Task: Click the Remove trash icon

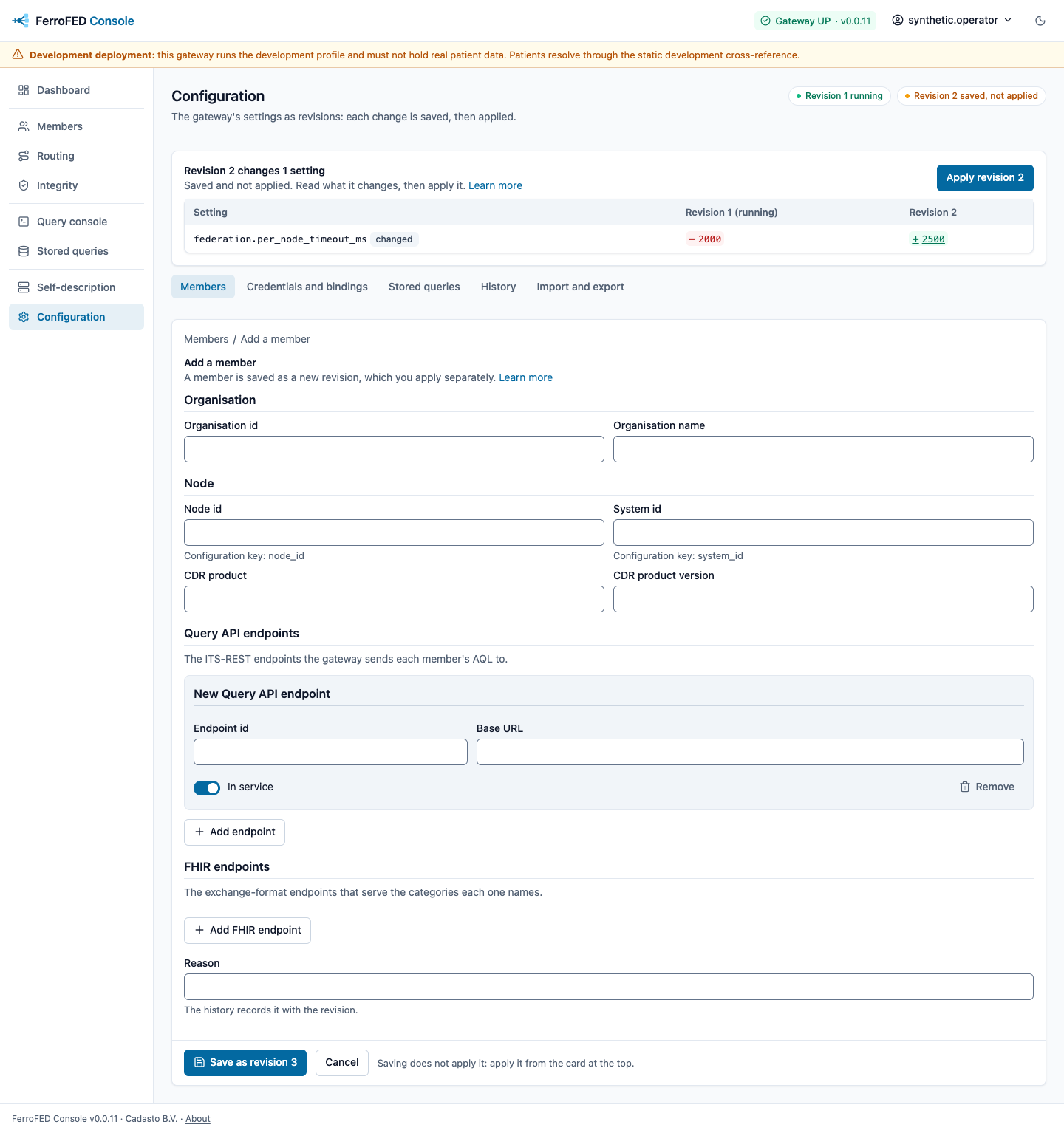Action: point(965,787)
